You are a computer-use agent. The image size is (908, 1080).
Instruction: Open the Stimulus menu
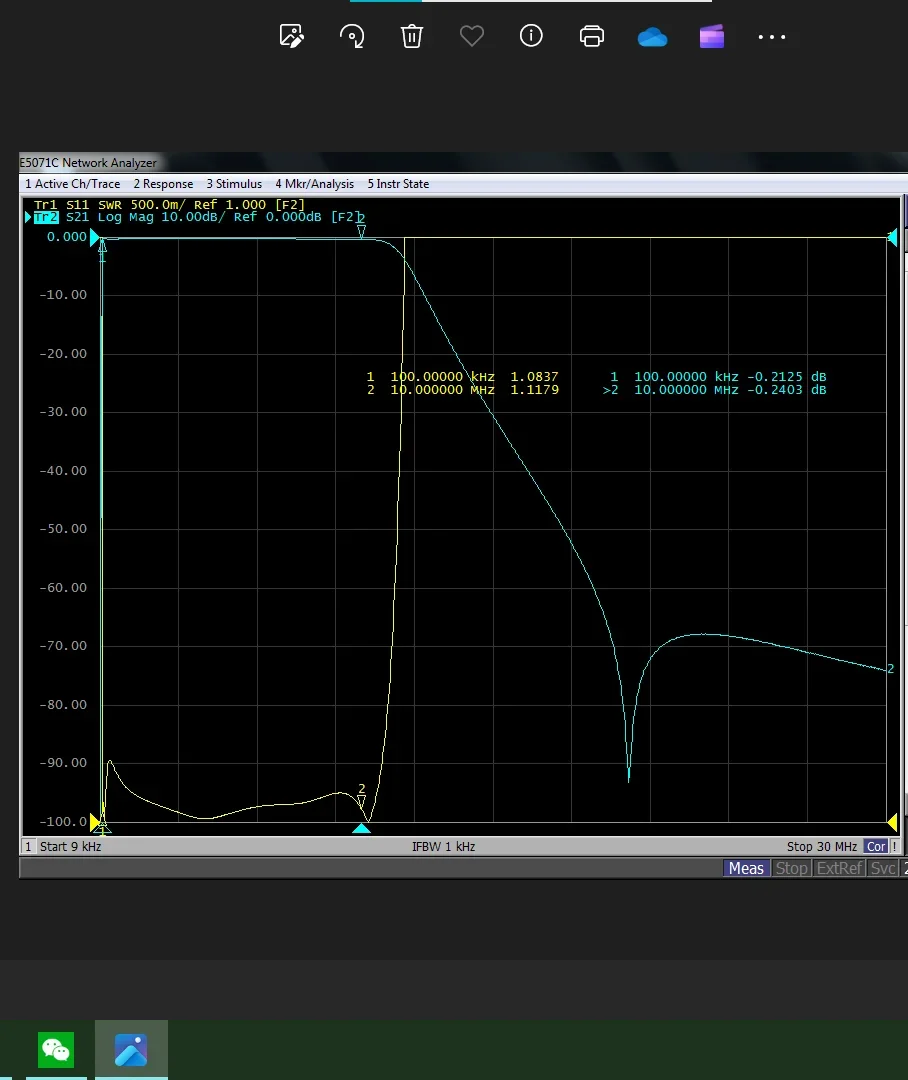pos(234,184)
